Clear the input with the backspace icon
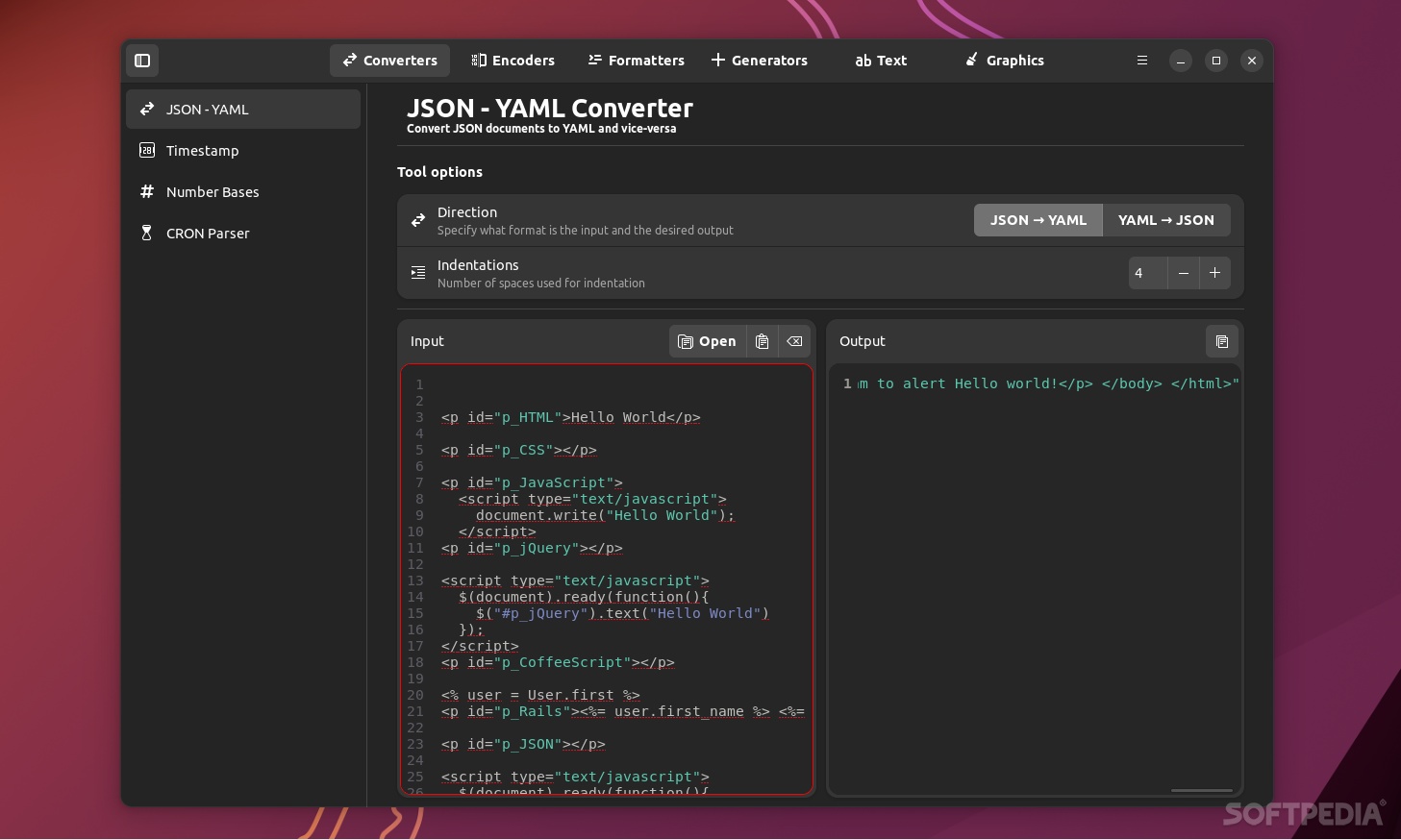Image resolution: width=1401 pixels, height=840 pixels. [x=794, y=341]
